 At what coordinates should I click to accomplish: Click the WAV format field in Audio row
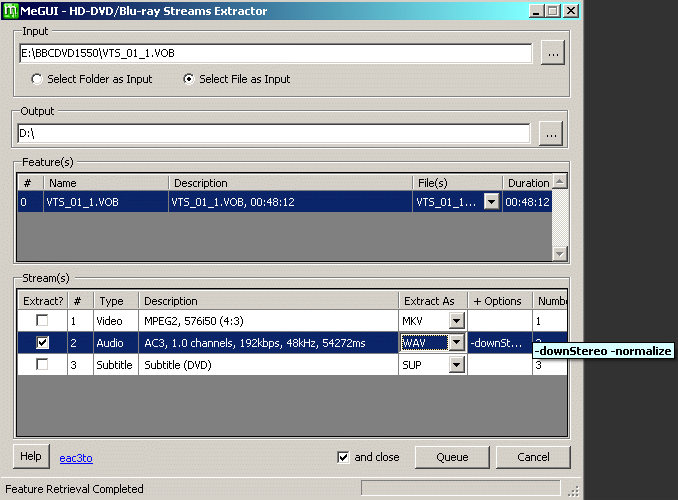tap(425, 343)
